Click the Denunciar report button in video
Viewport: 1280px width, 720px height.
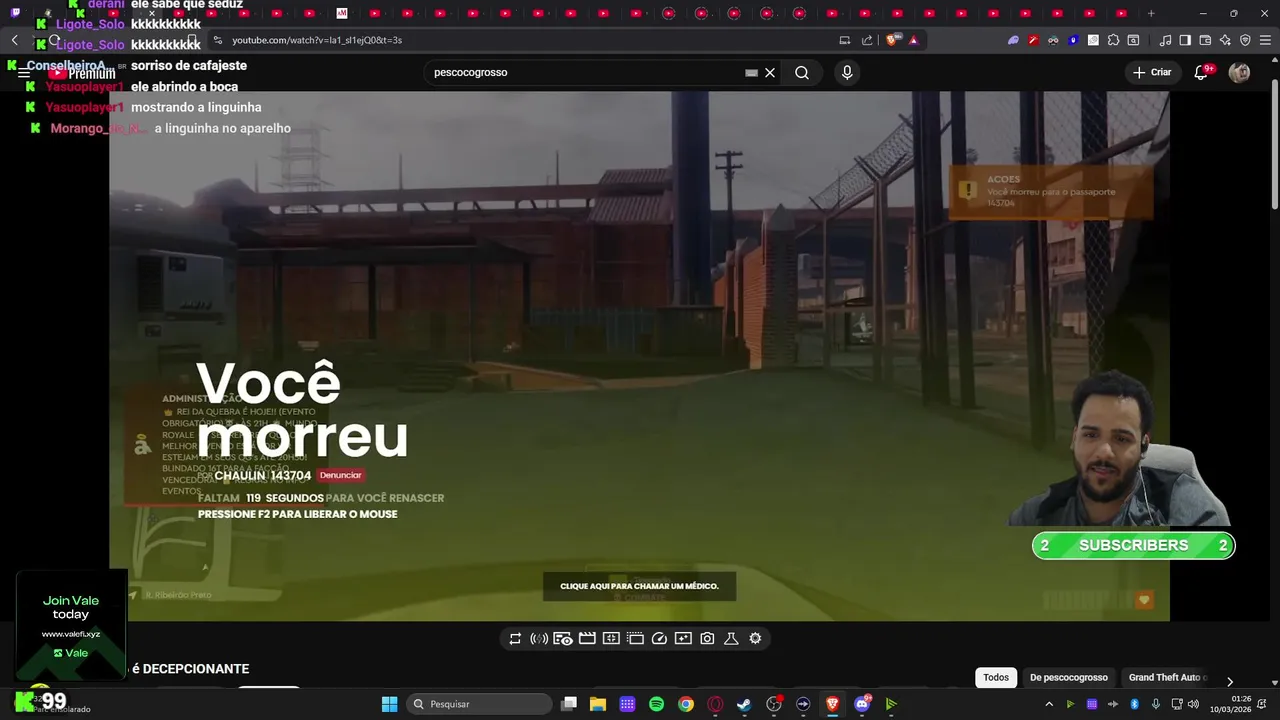[x=341, y=475]
